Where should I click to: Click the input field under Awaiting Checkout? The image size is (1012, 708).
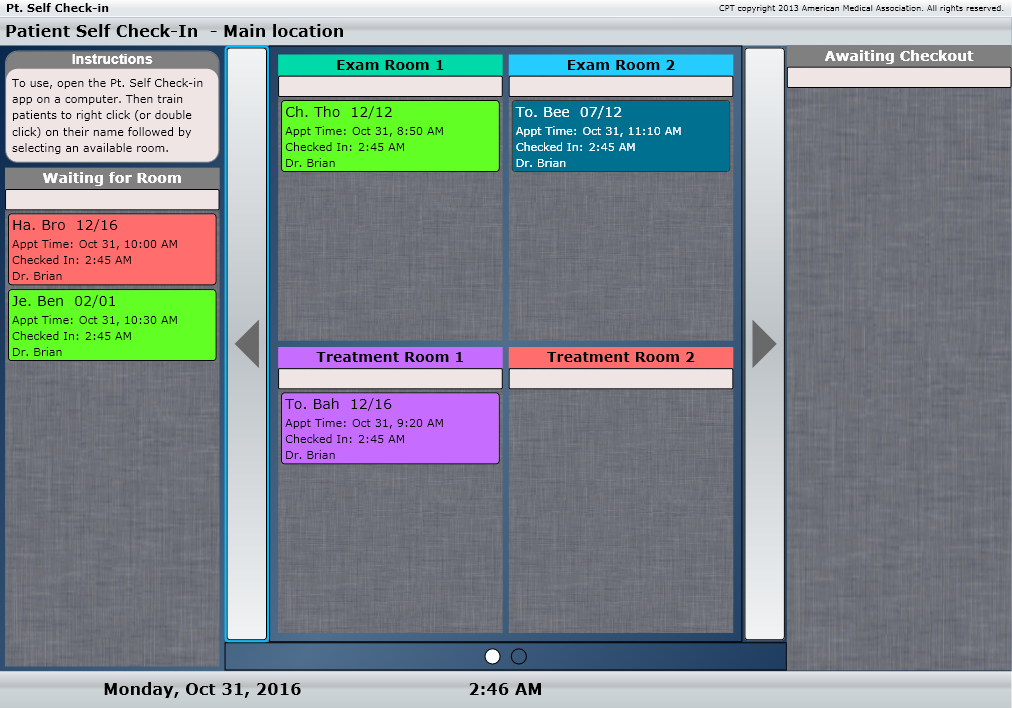pos(898,78)
